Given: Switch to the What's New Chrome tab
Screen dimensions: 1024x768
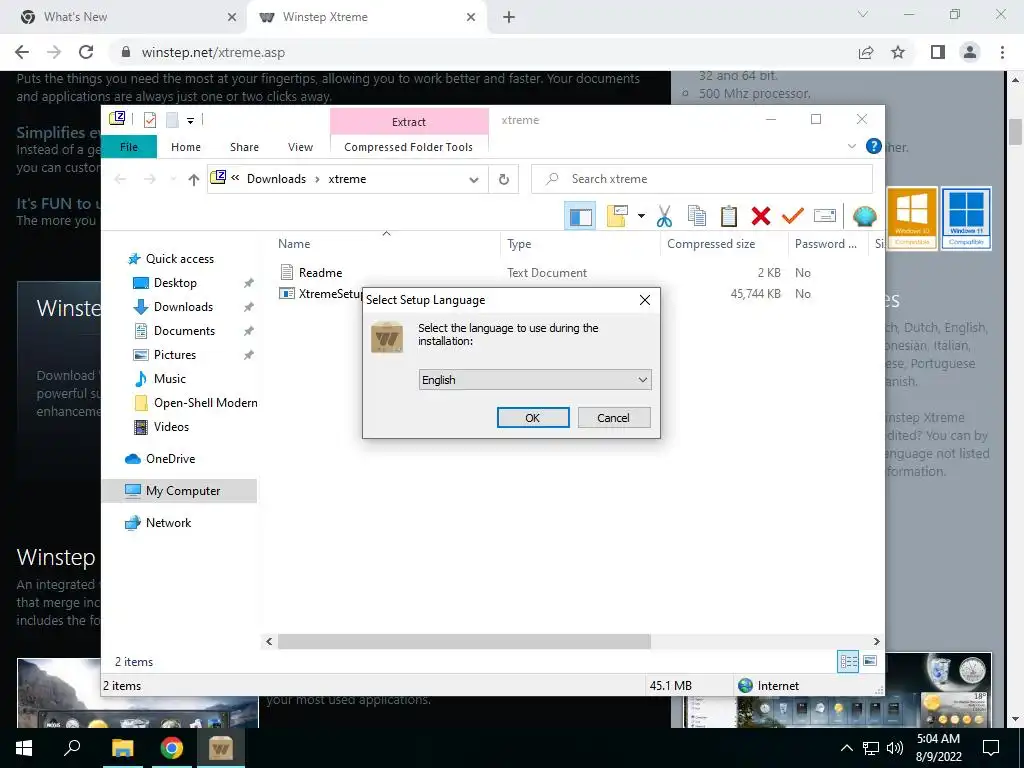Looking at the screenshot, I should click(123, 17).
